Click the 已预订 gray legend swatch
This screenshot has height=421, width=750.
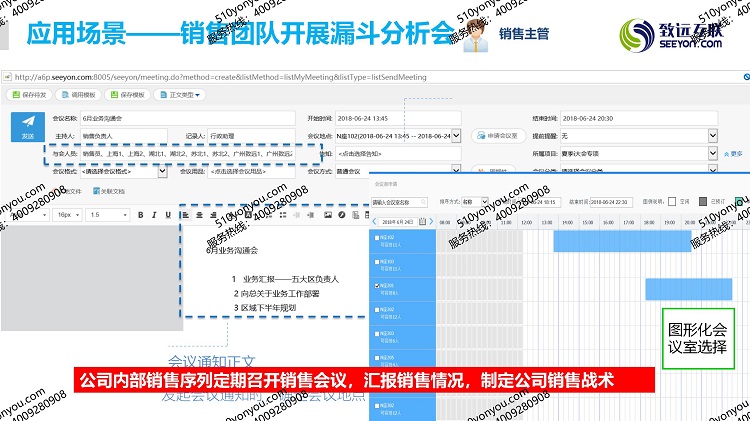[x=703, y=201]
